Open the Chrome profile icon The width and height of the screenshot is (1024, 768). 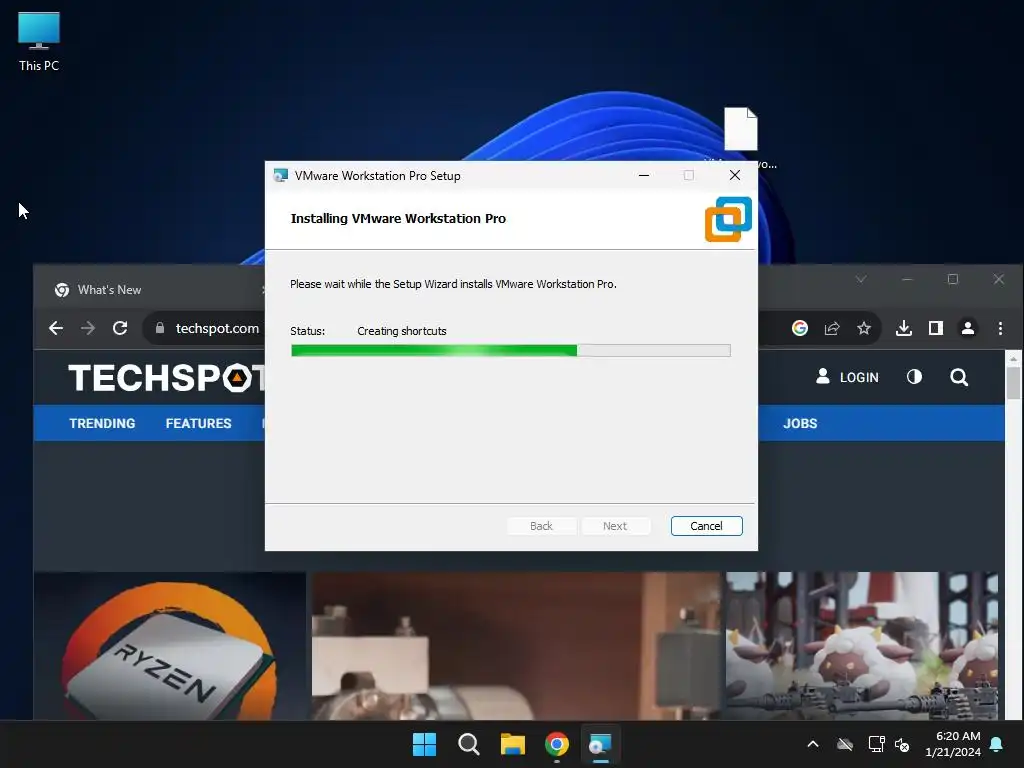coord(968,328)
